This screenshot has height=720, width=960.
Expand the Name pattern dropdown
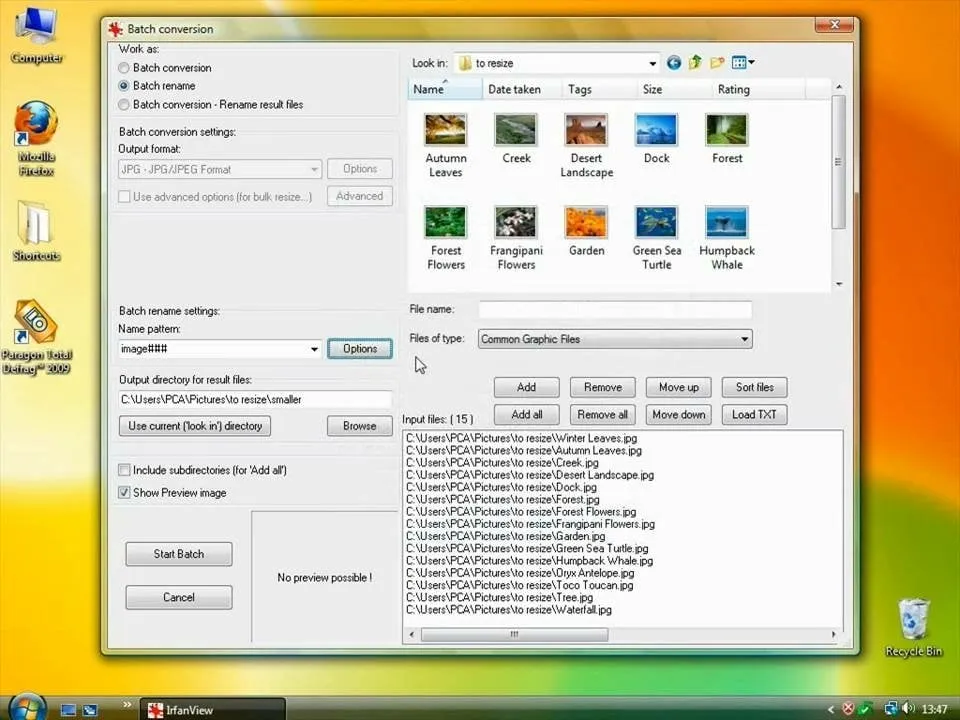click(313, 349)
